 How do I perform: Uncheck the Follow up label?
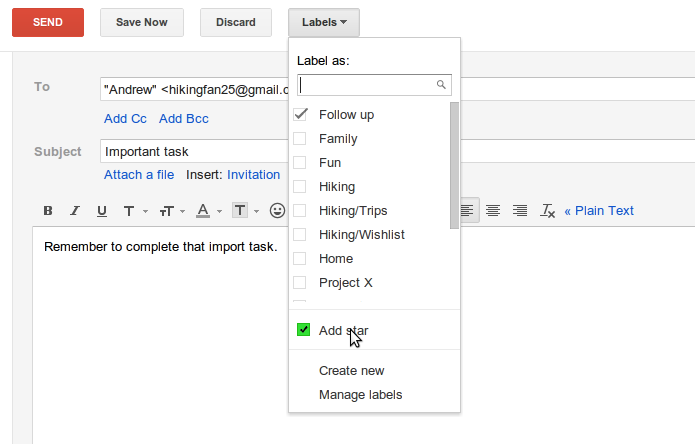[x=300, y=115]
